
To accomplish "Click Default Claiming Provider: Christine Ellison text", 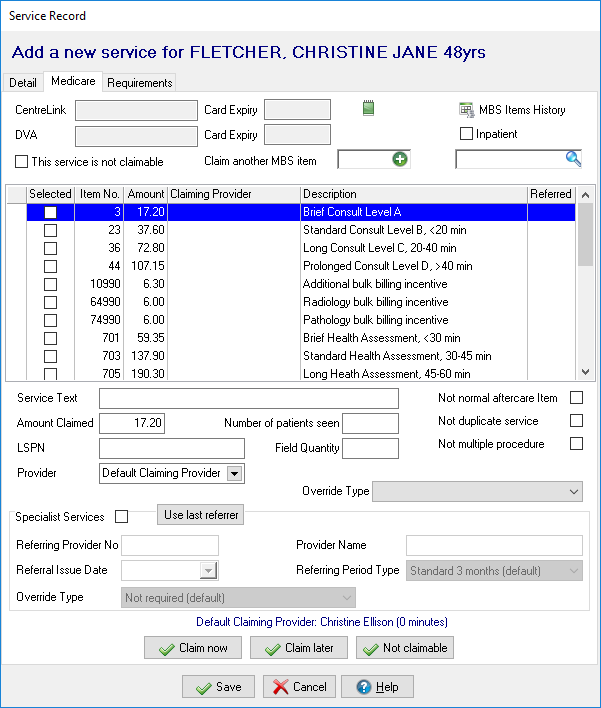I will (x=321, y=622).
